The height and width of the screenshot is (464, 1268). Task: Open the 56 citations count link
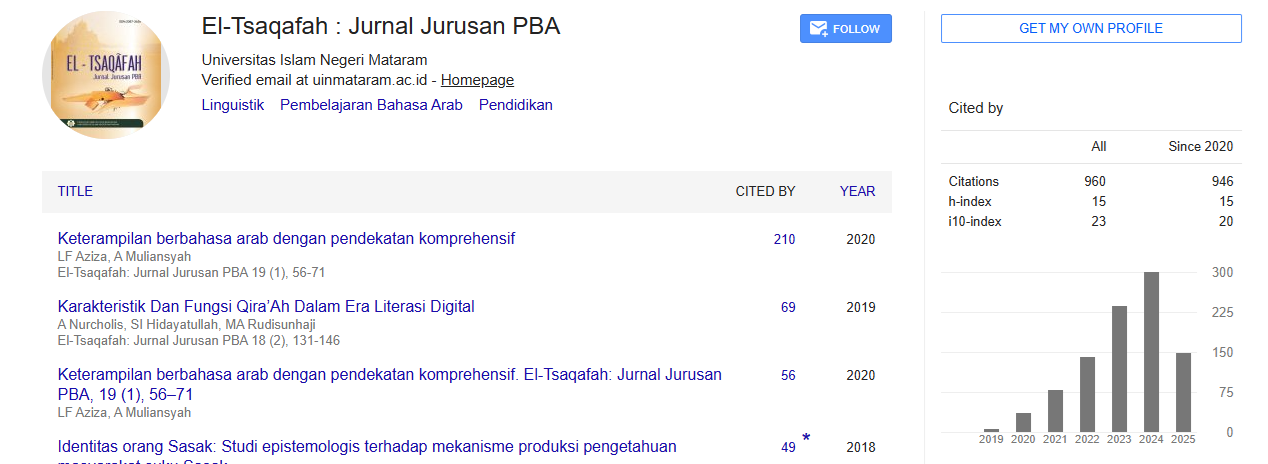tap(788, 375)
